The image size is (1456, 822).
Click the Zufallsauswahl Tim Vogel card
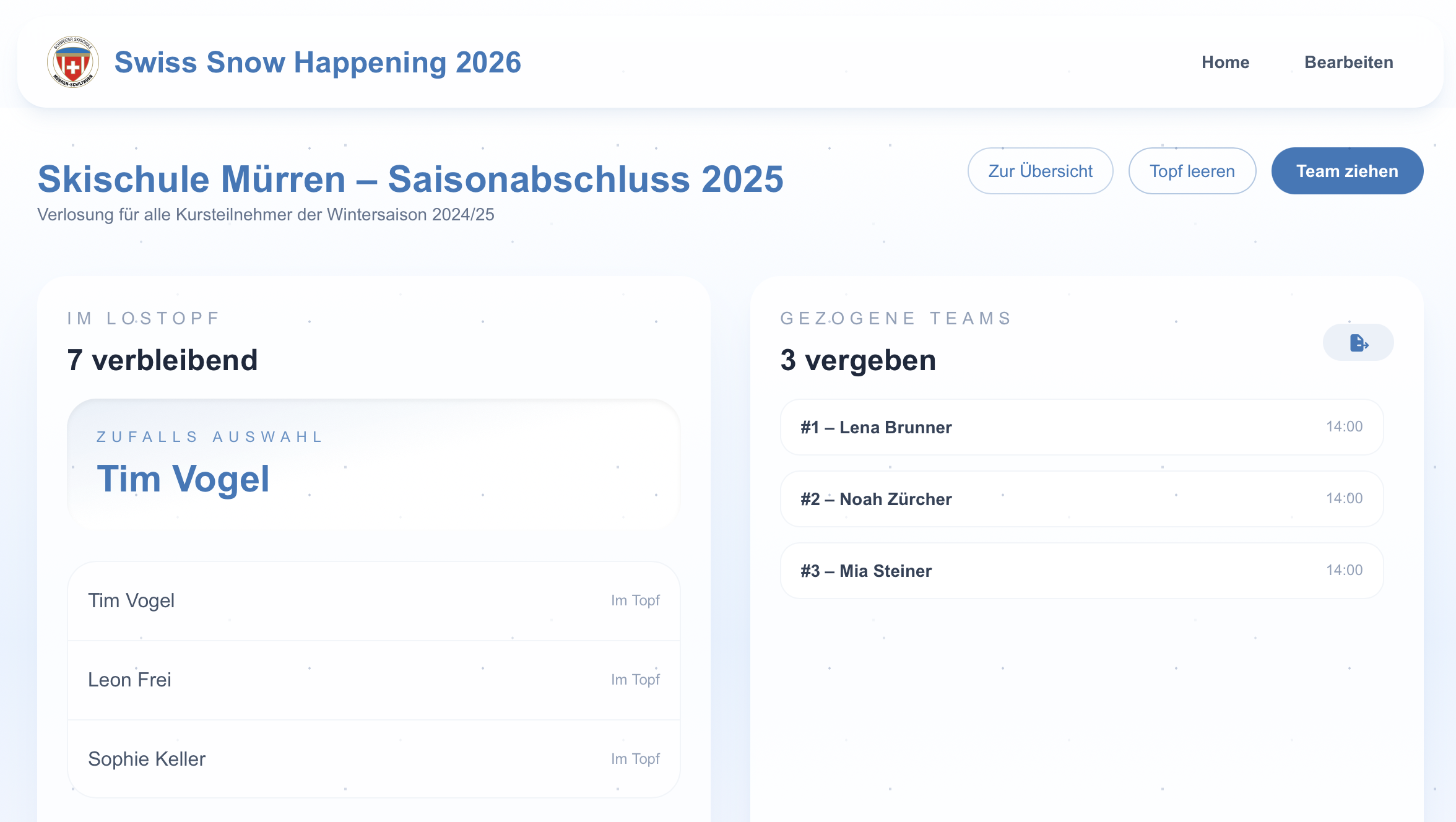(x=373, y=464)
